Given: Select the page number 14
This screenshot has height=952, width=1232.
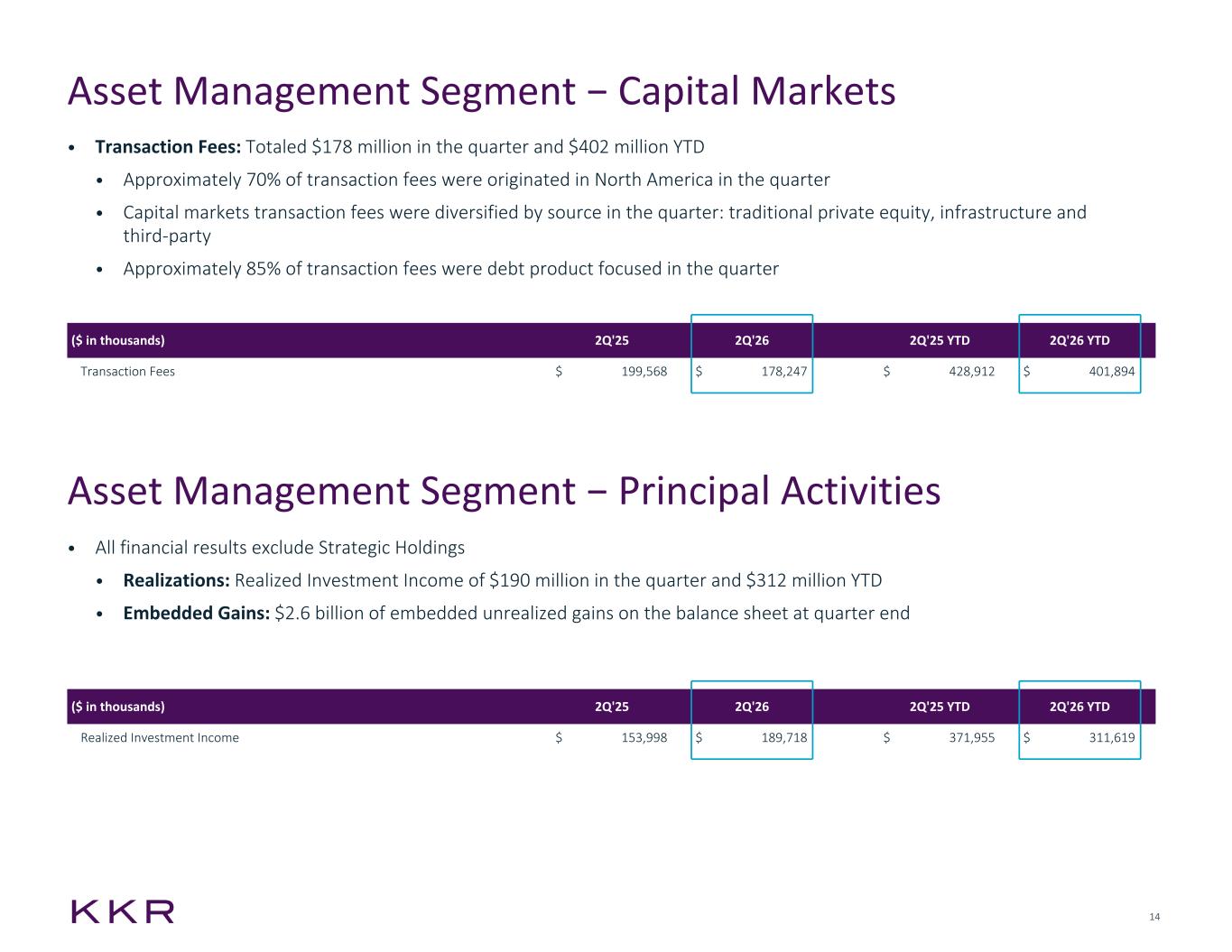Looking at the screenshot, I should click(1154, 918).
